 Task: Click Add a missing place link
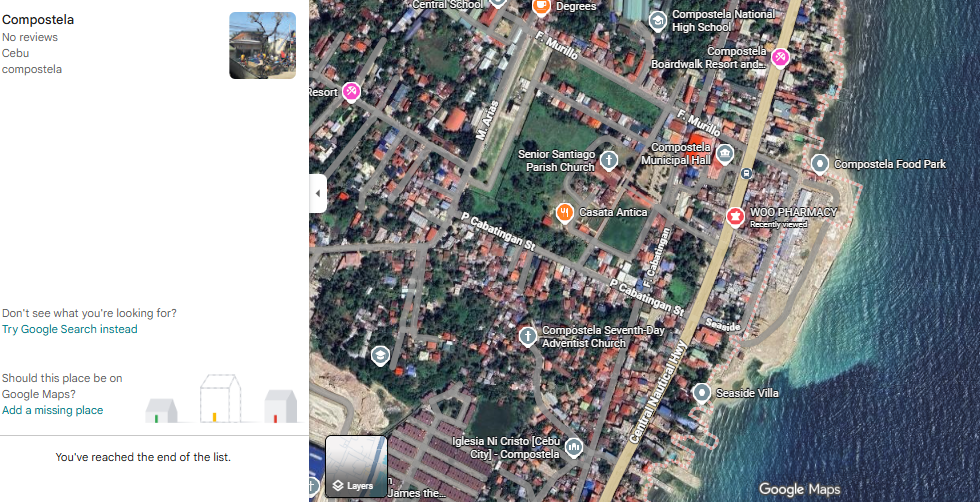click(x=52, y=410)
